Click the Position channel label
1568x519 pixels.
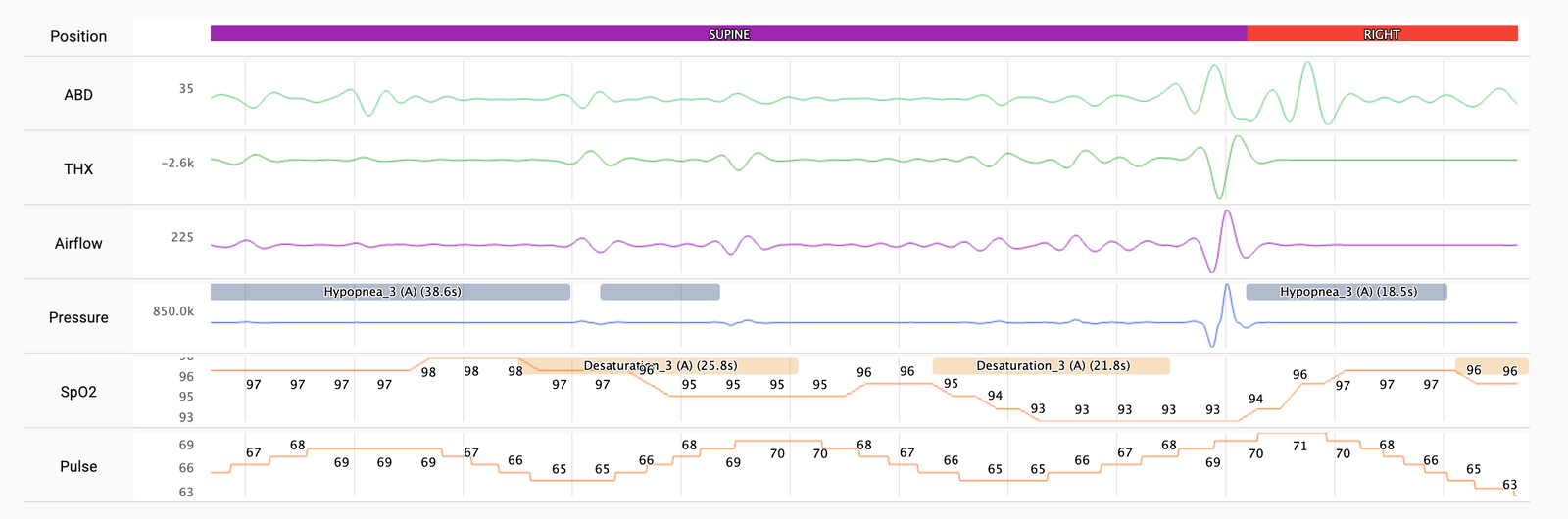78,36
